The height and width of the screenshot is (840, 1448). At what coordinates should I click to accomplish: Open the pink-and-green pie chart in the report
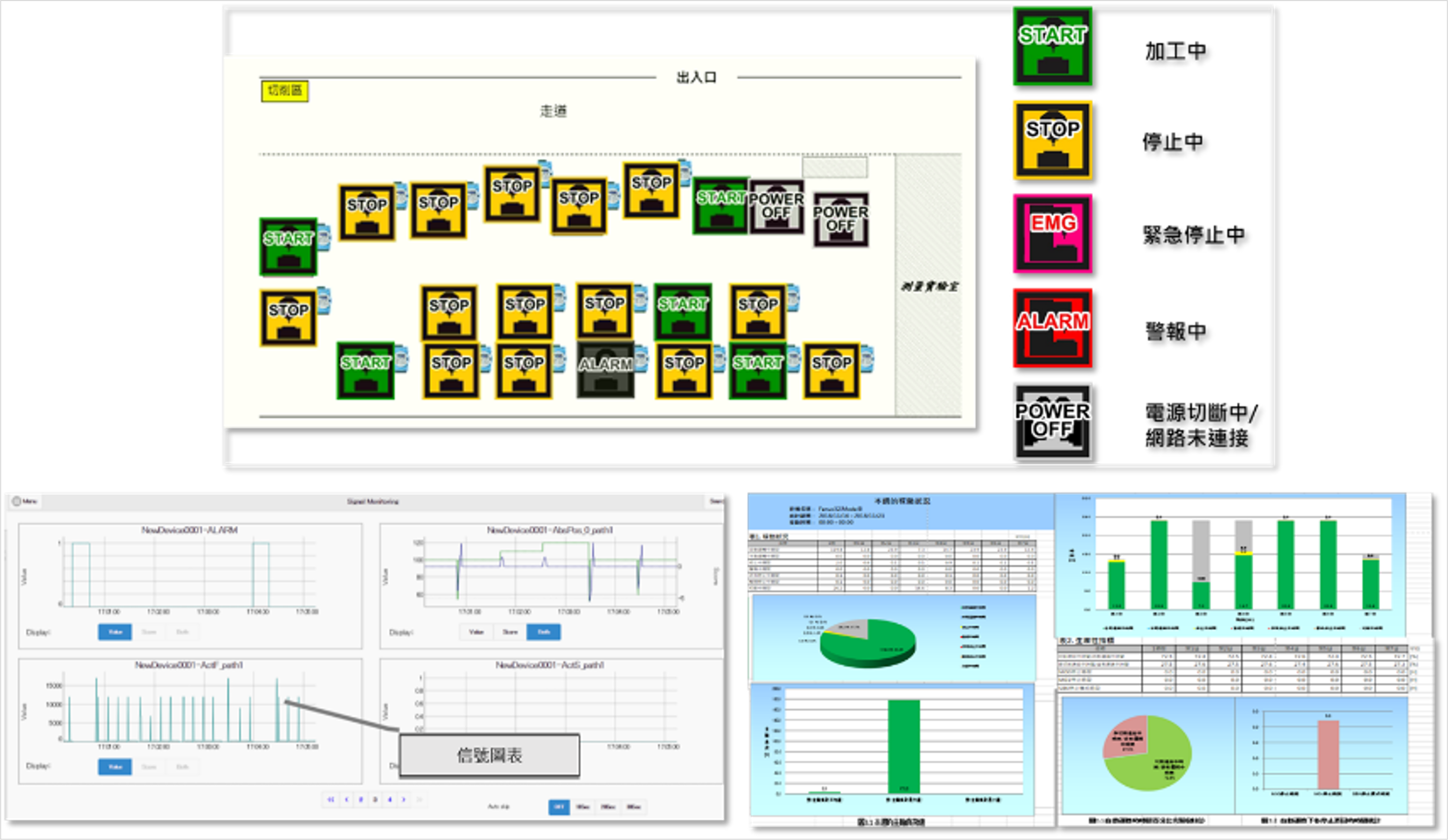[x=1148, y=753]
